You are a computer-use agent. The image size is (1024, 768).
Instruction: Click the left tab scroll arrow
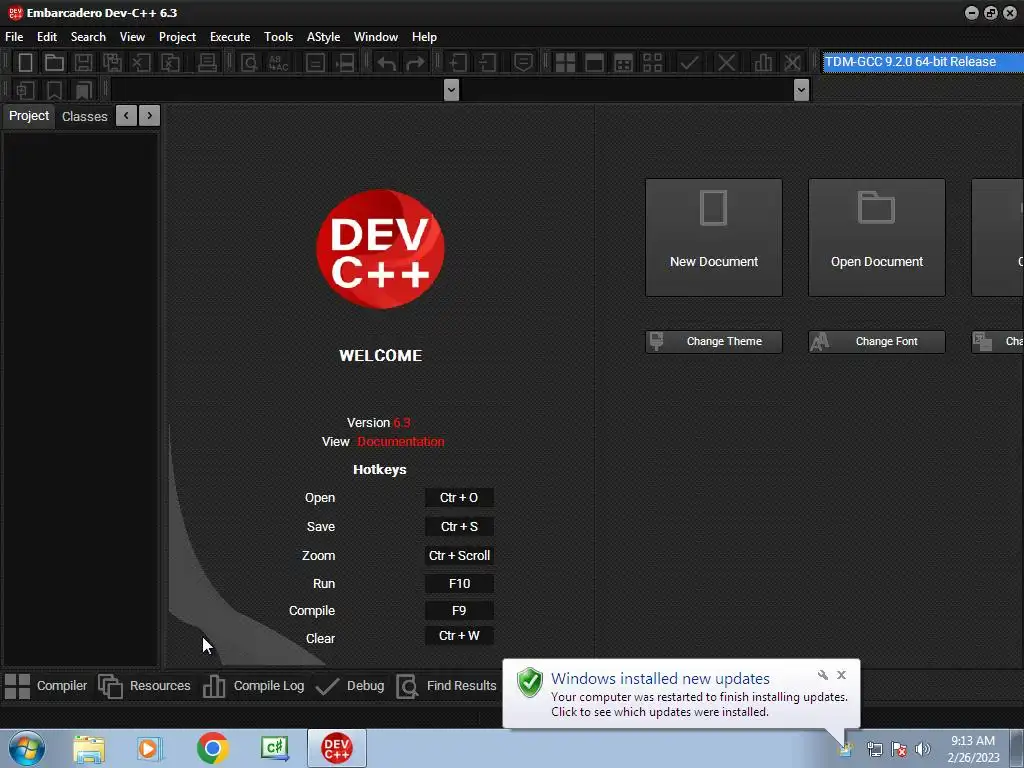point(127,116)
